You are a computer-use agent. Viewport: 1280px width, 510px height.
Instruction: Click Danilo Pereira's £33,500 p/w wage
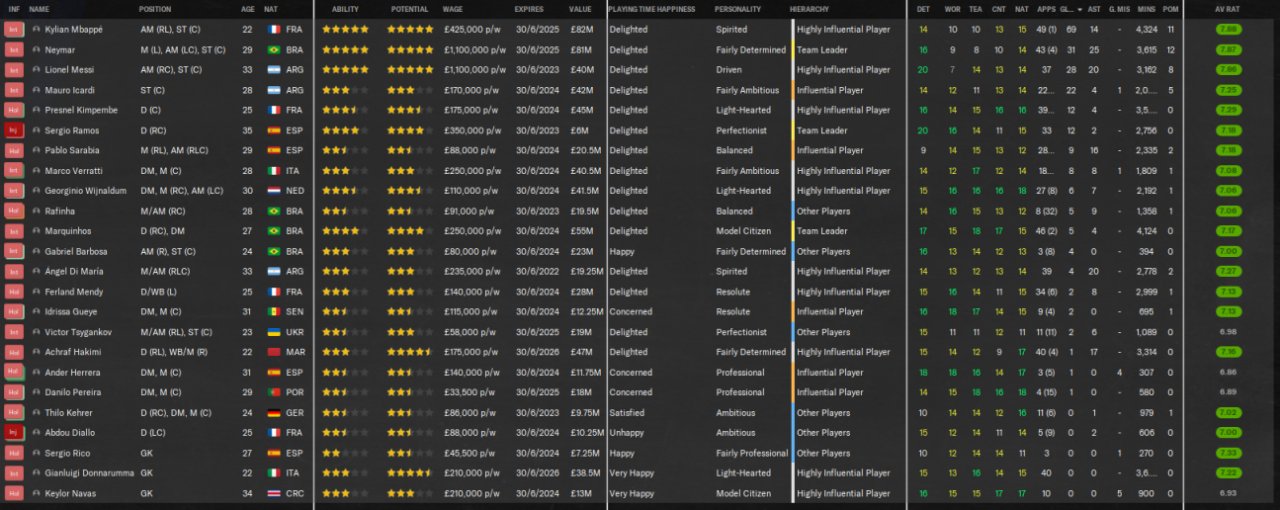pyautogui.click(x=470, y=392)
